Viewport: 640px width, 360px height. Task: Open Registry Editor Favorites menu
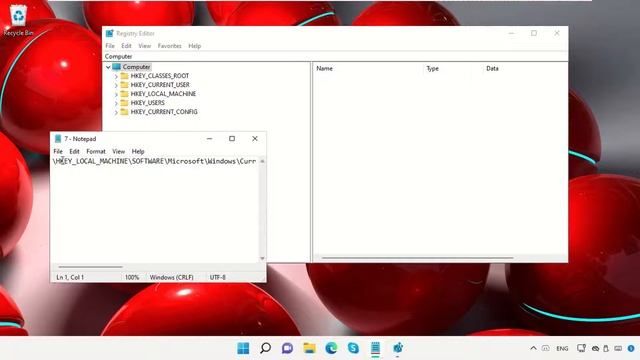(169, 46)
